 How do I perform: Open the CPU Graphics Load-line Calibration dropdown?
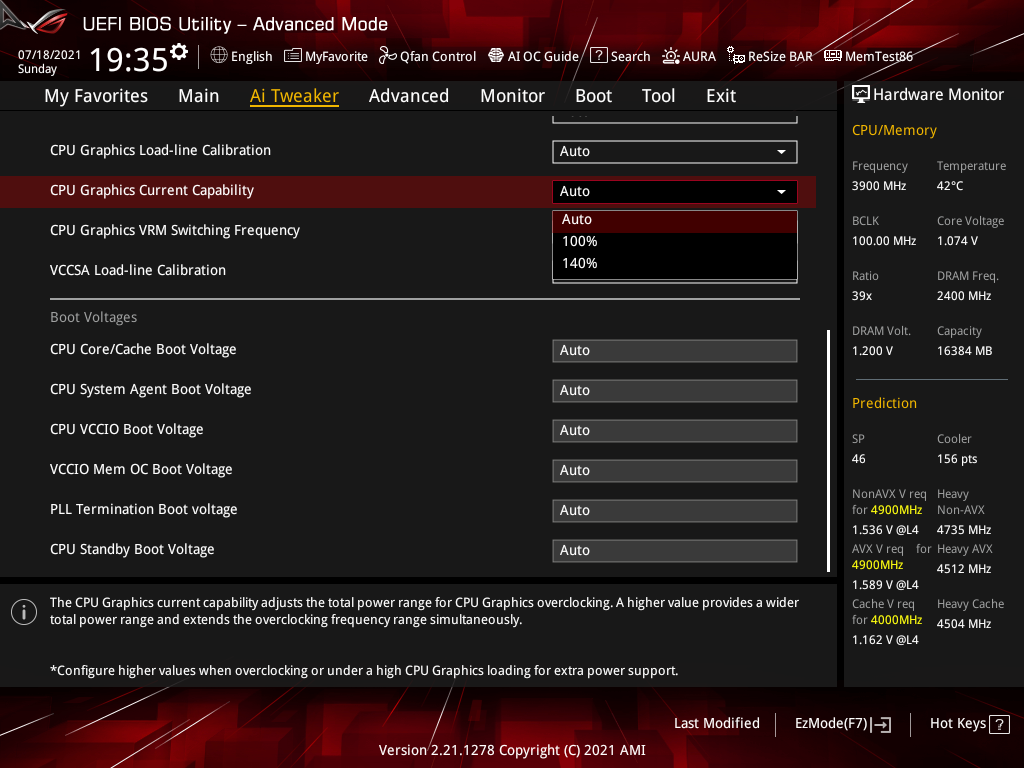click(674, 151)
